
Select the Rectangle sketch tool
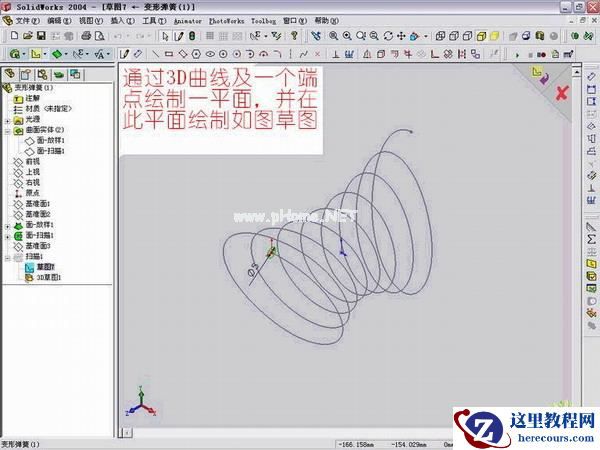click(x=169, y=53)
